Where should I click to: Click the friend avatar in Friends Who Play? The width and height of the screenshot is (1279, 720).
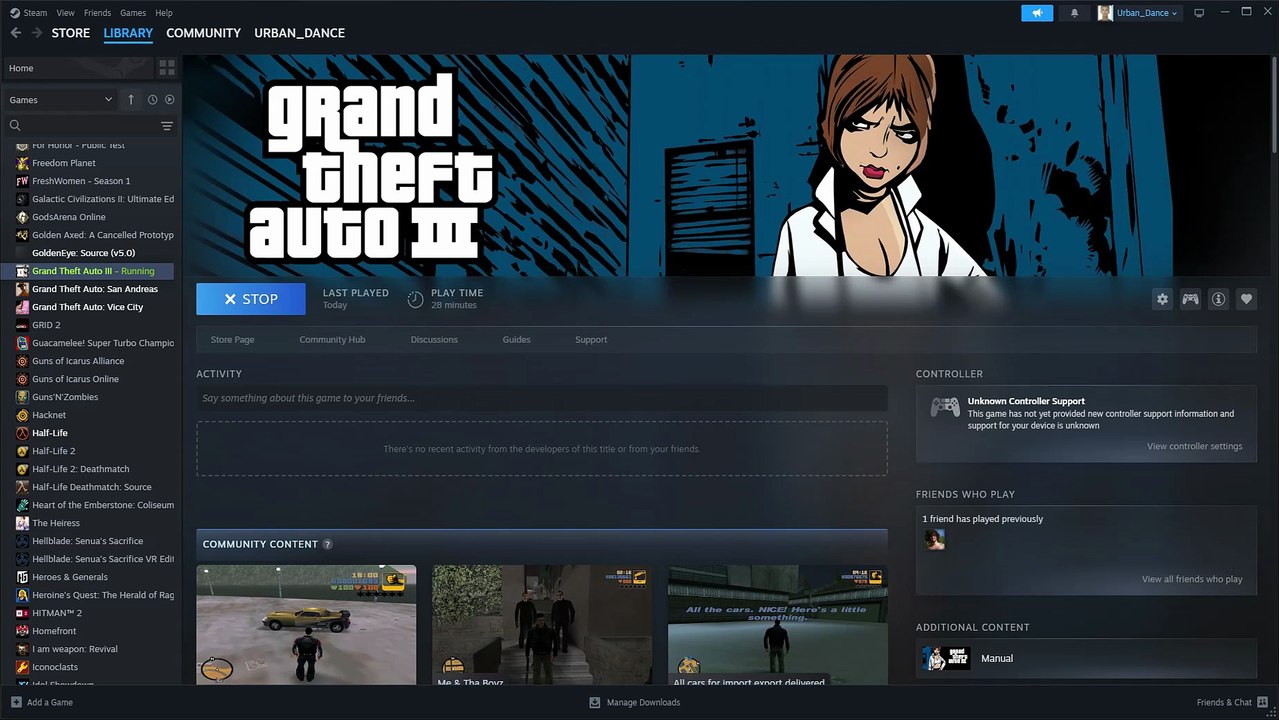[x=934, y=540]
